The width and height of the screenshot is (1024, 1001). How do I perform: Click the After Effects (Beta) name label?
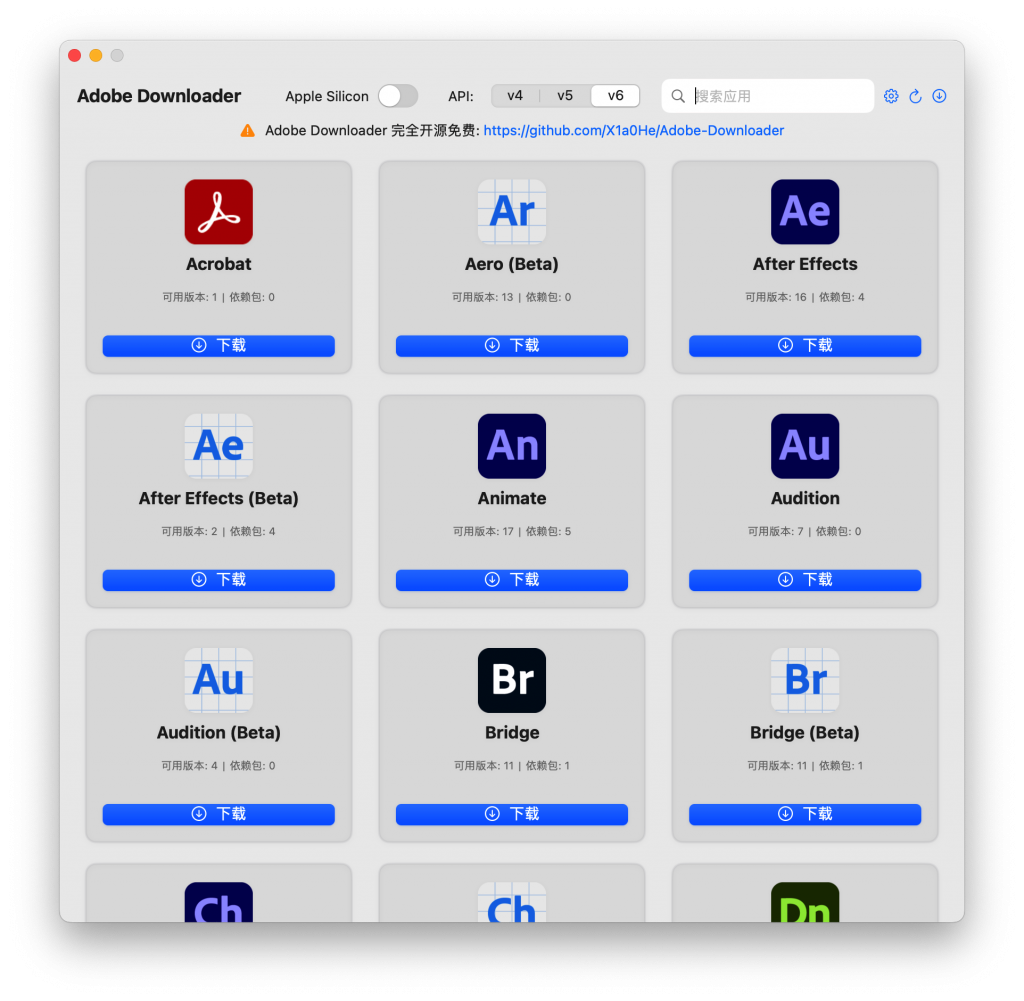[218, 498]
